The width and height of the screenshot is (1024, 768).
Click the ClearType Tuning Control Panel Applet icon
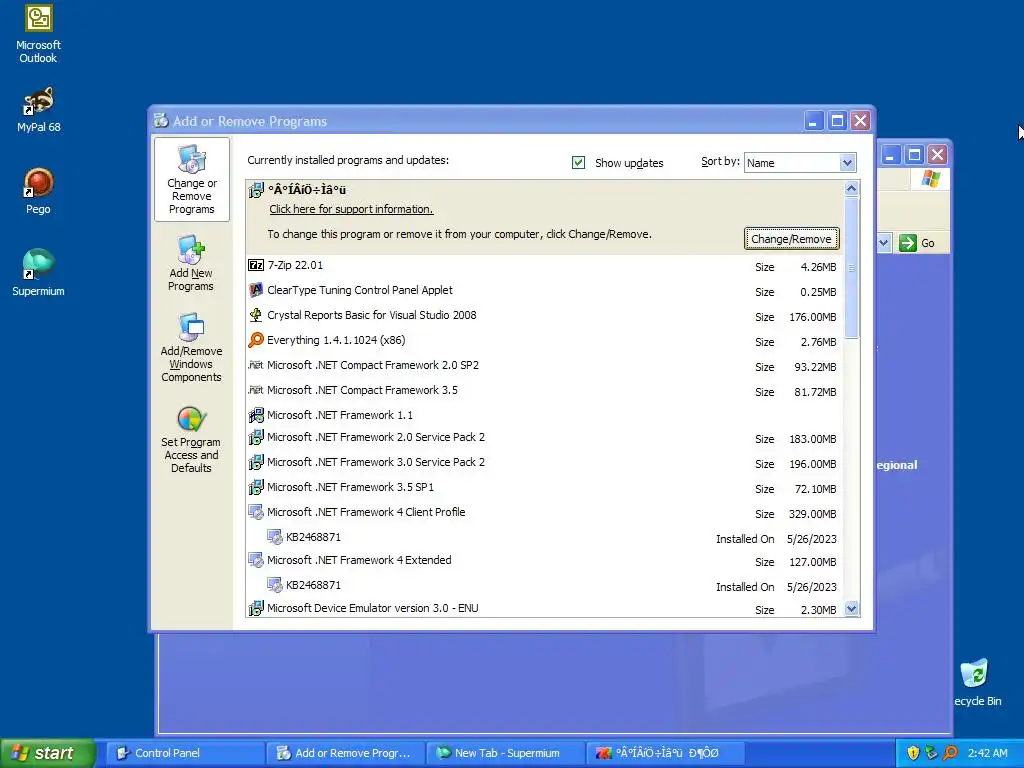click(x=255, y=290)
